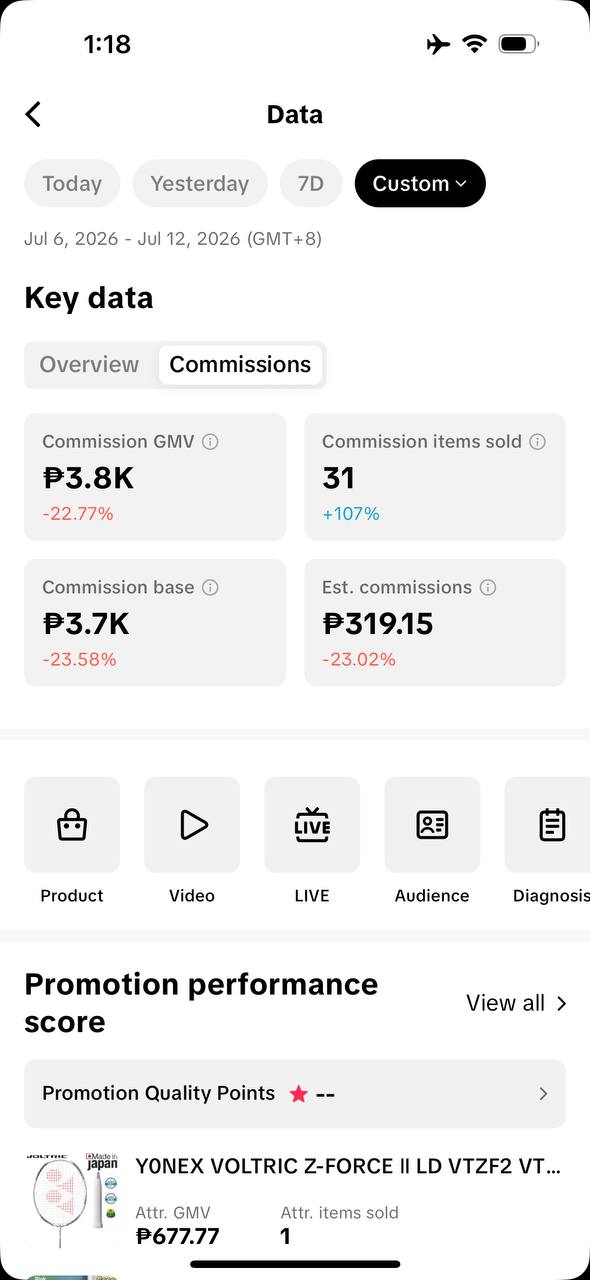Tap the back arrow icon
Image resolution: width=590 pixels, height=1280 pixels.
click(33, 114)
